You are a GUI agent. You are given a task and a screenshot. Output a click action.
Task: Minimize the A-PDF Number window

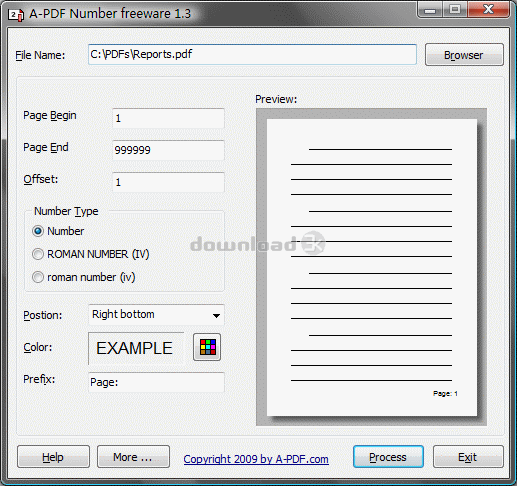(430, 10)
